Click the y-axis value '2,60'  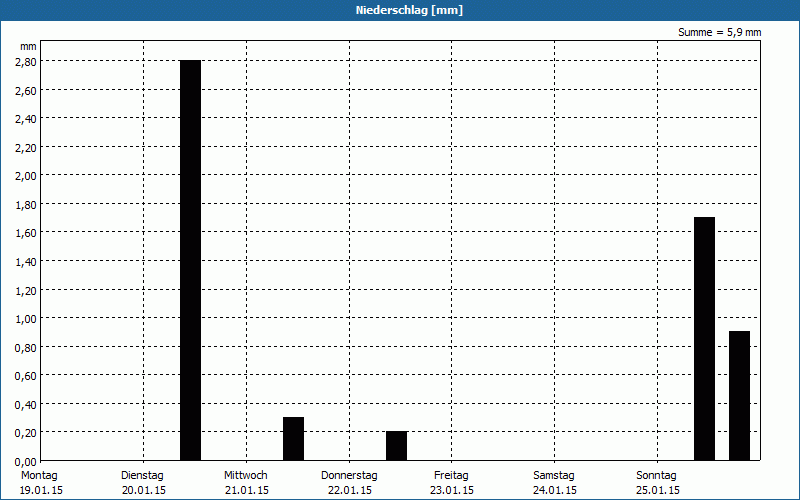pyautogui.click(x=28, y=91)
